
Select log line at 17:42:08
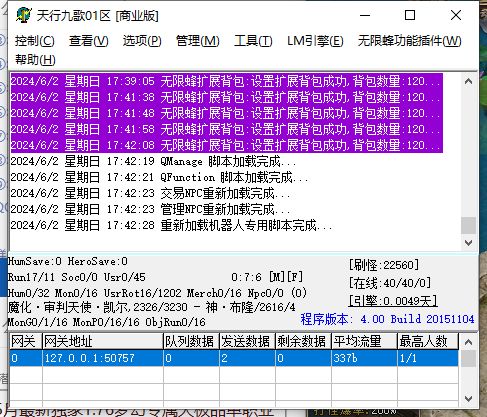227,145
